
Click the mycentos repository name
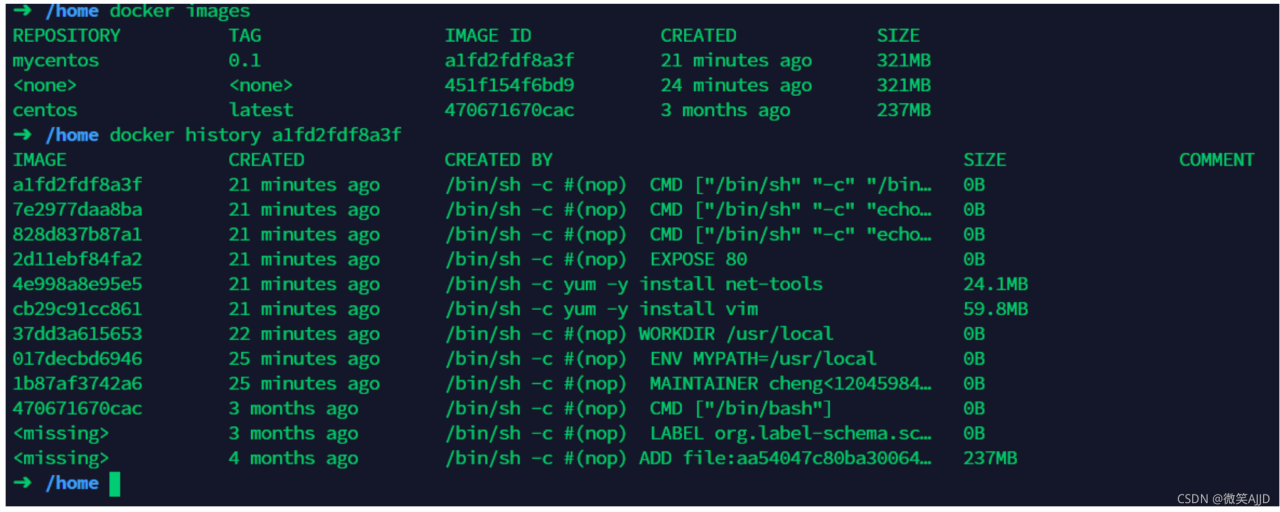tap(56, 60)
